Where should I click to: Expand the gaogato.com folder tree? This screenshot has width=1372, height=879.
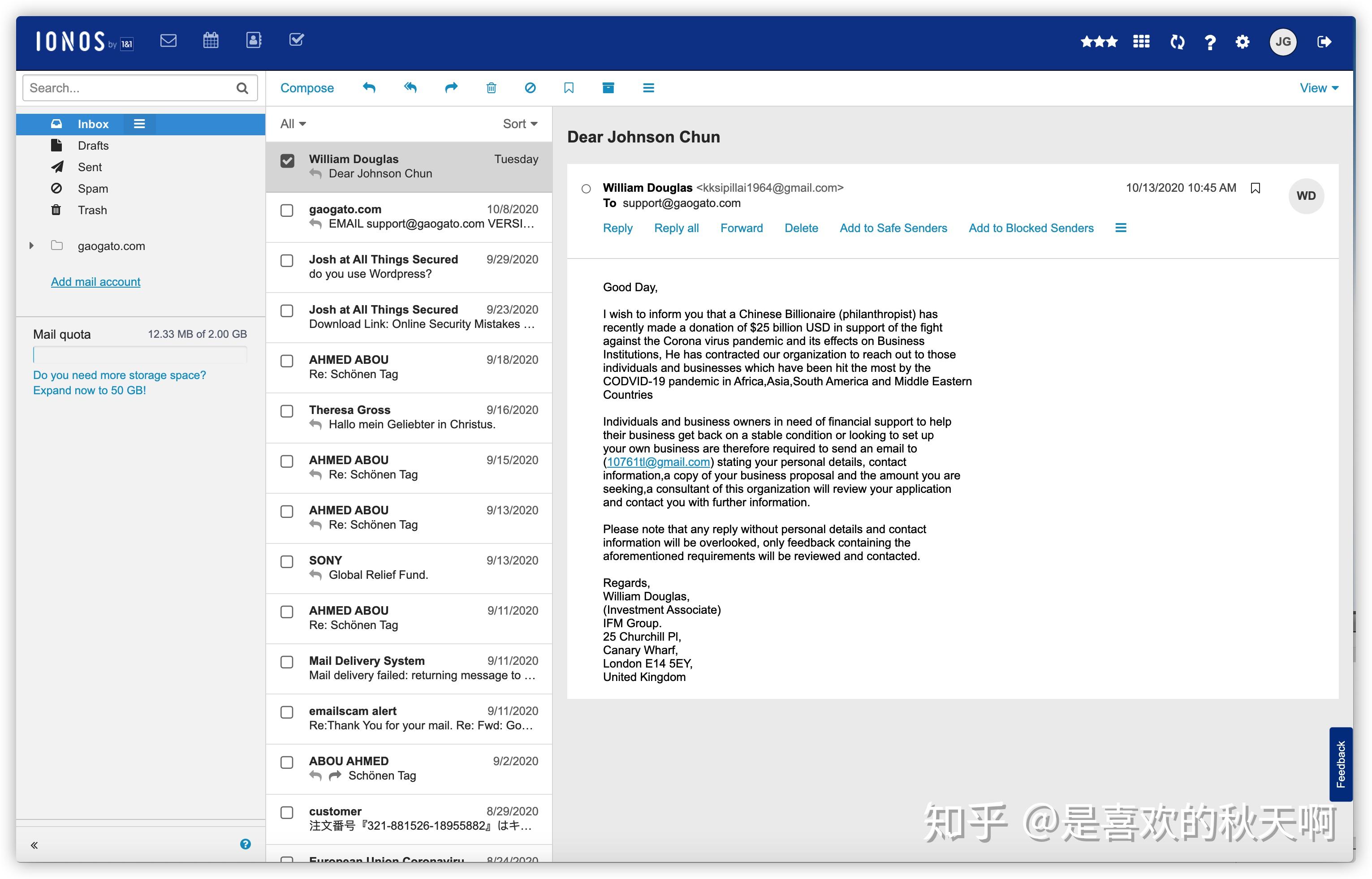tap(31, 246)
